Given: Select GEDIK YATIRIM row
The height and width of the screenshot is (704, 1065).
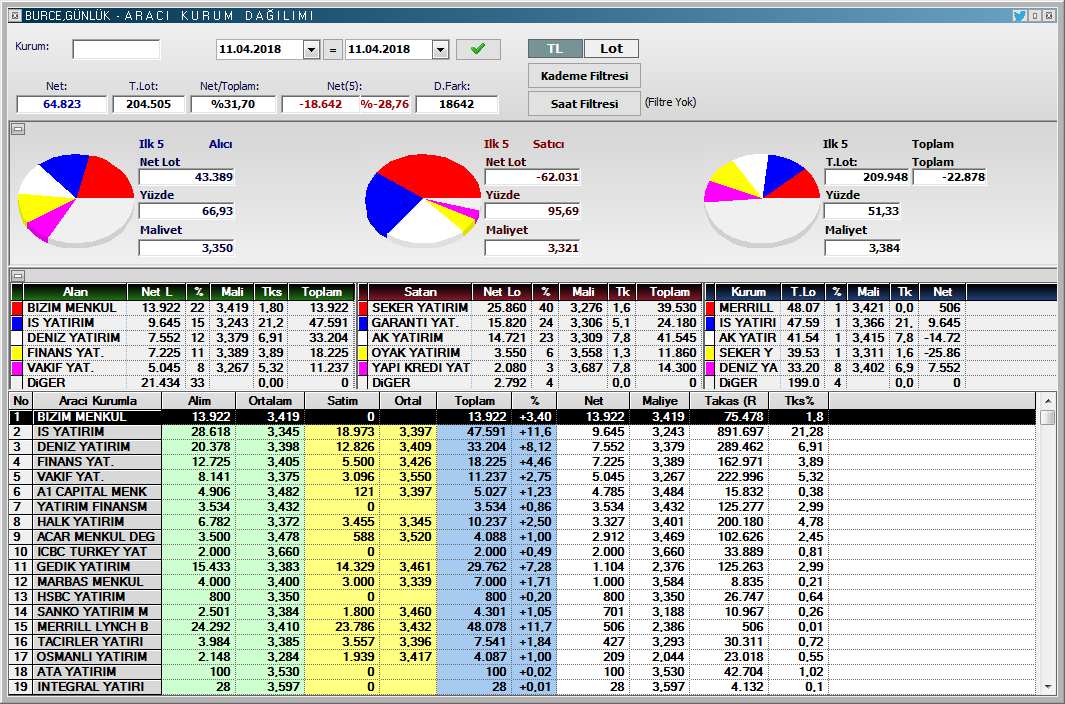Looking at the screenshot, I should point(522,566).
